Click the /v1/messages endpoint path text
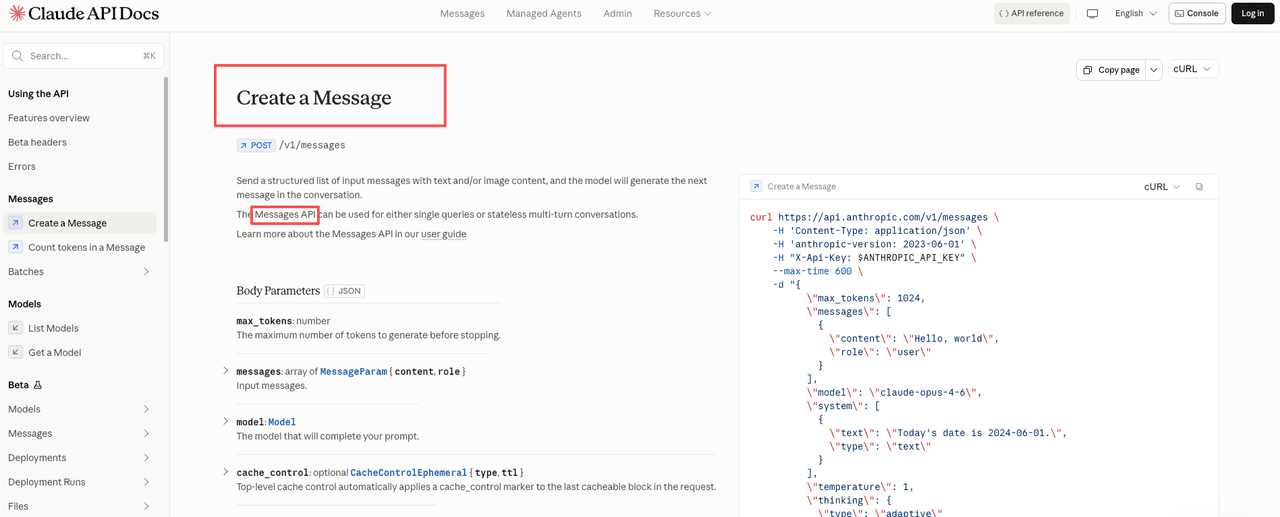This screenshot has width=1280, height=517. [x=312, y=146]
